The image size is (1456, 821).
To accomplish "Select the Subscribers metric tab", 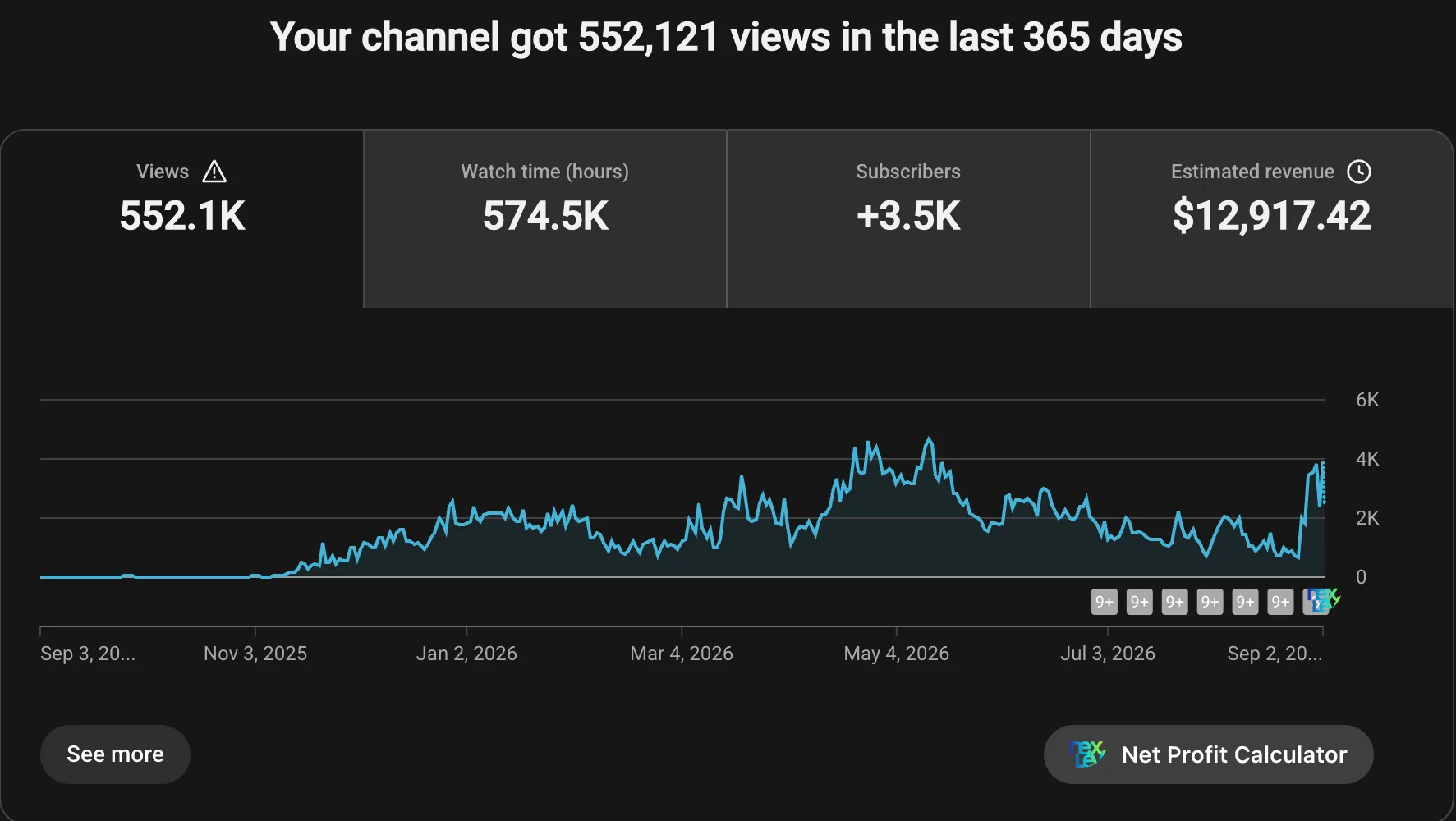I will pyautogui.click(x=908, y=218).
